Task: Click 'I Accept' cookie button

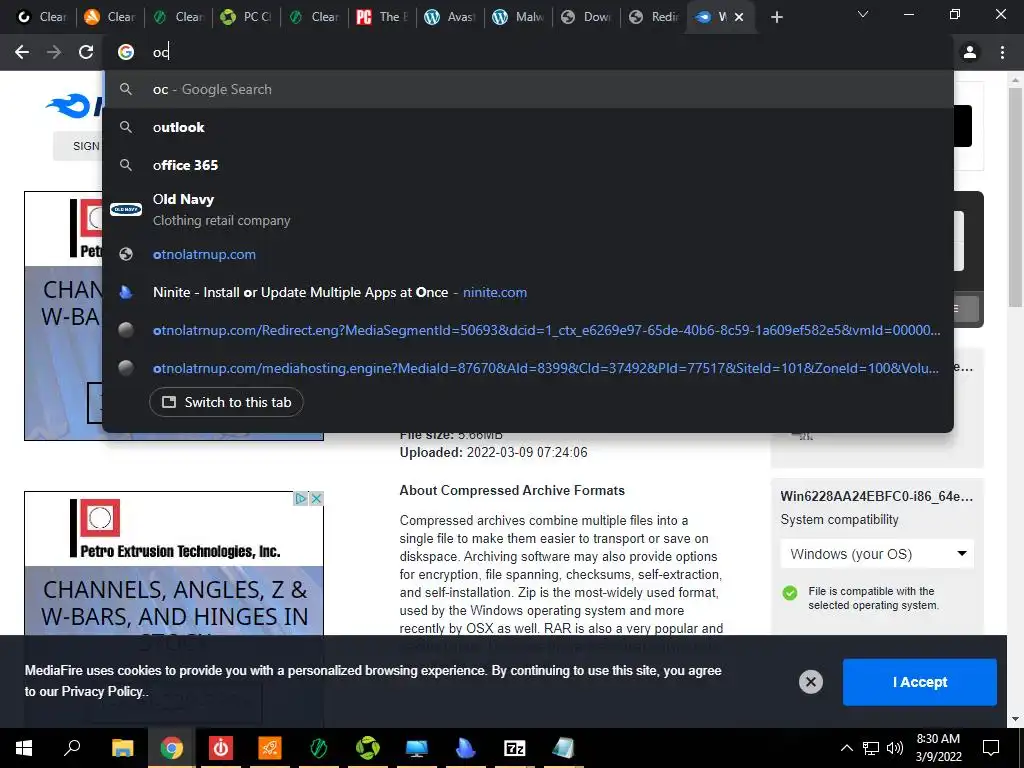Action: click(920, 682)
